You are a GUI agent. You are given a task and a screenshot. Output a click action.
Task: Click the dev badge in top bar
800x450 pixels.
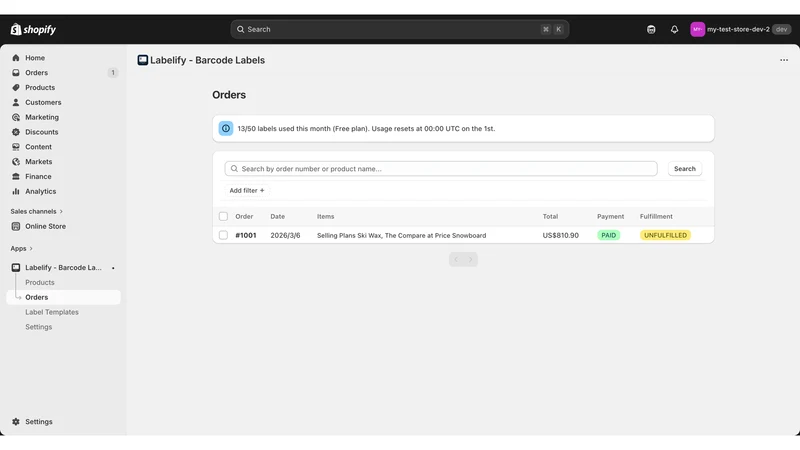pos(781,30)
